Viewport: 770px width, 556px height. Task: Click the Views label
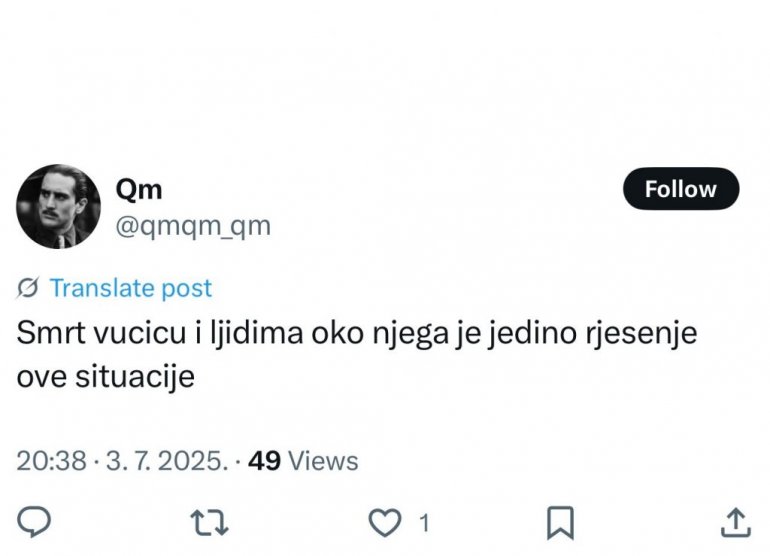(322, 461)
